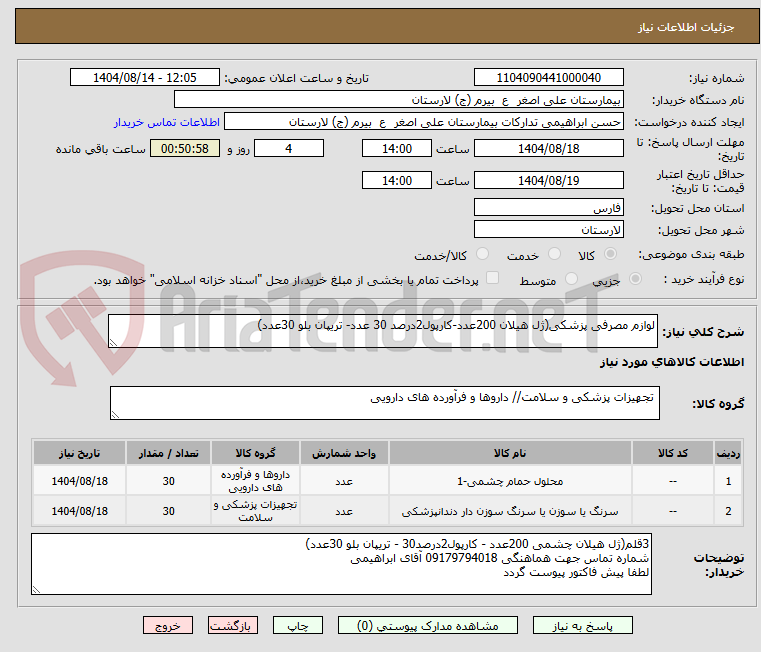Click the 'فارس' delivery province field
Image resolution: width=761 pixels, height=652 pixels.
click(548, 207)
